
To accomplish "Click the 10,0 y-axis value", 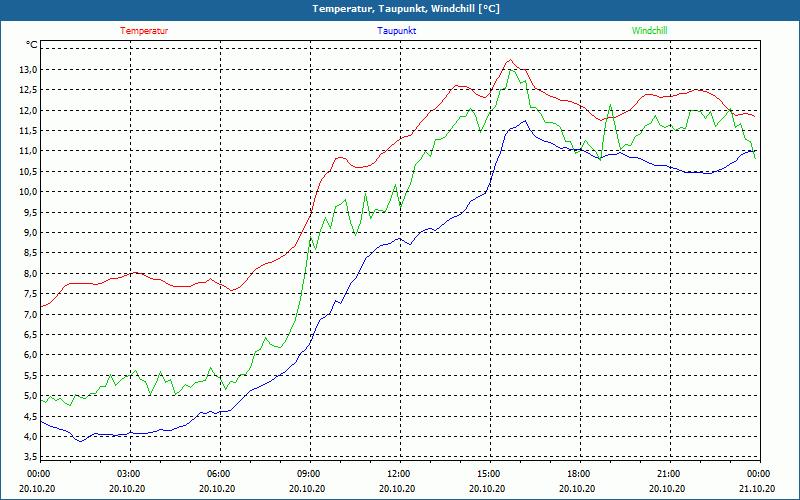I will pyautogui.click(x=28, y=192).
